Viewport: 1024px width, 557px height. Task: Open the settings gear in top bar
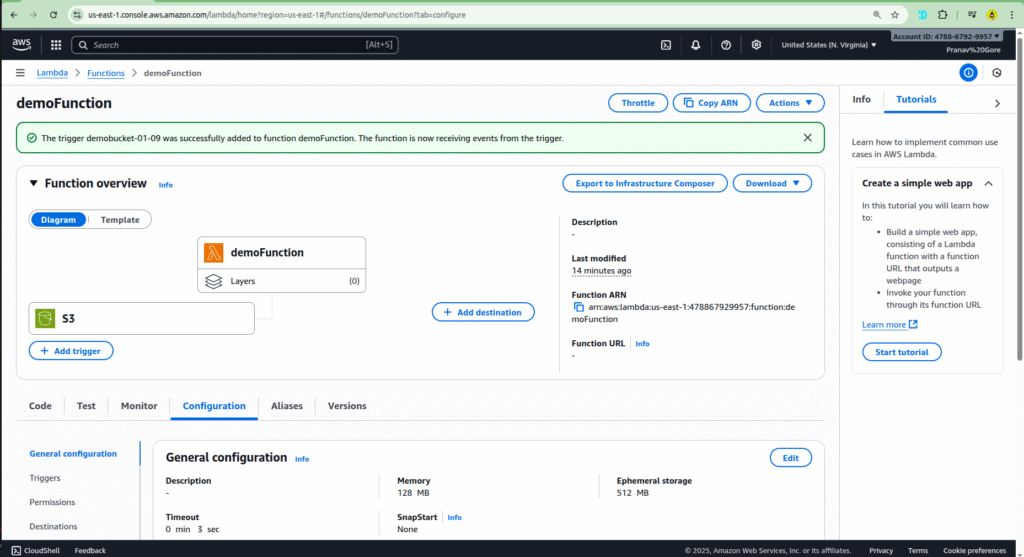tap(756, 45)
